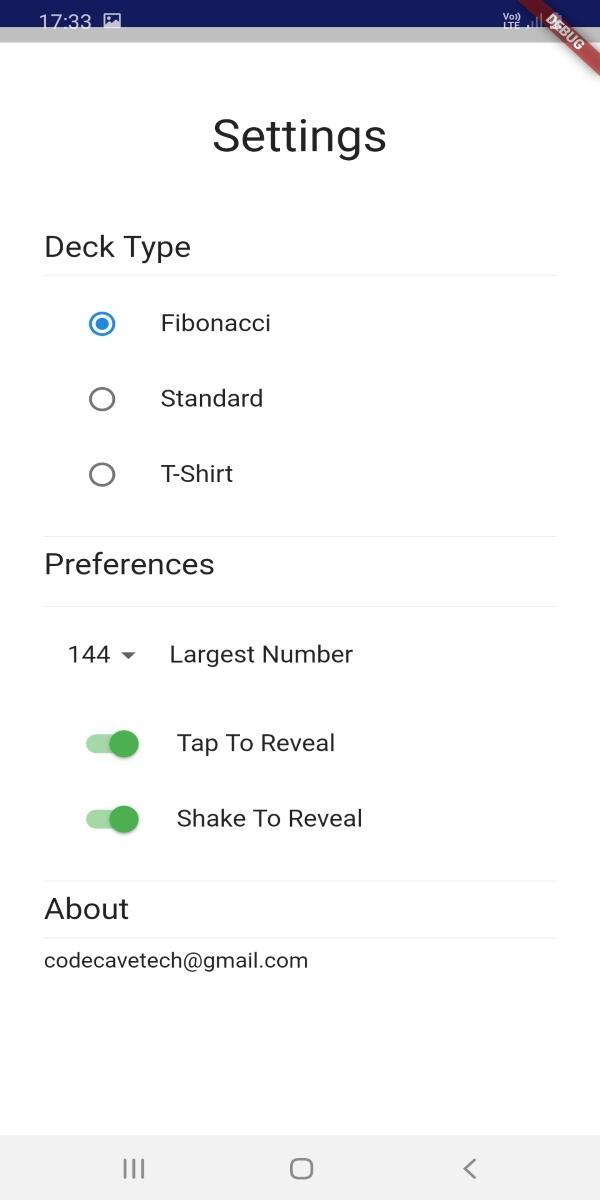Tap the Shake To Reveal label

(x=270, y=818)
